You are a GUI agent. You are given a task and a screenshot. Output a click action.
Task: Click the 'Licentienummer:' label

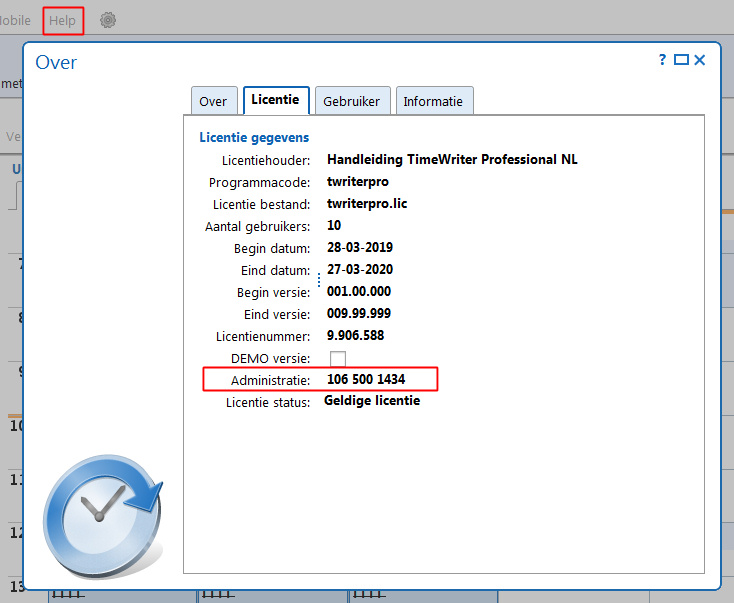point(263,337)
